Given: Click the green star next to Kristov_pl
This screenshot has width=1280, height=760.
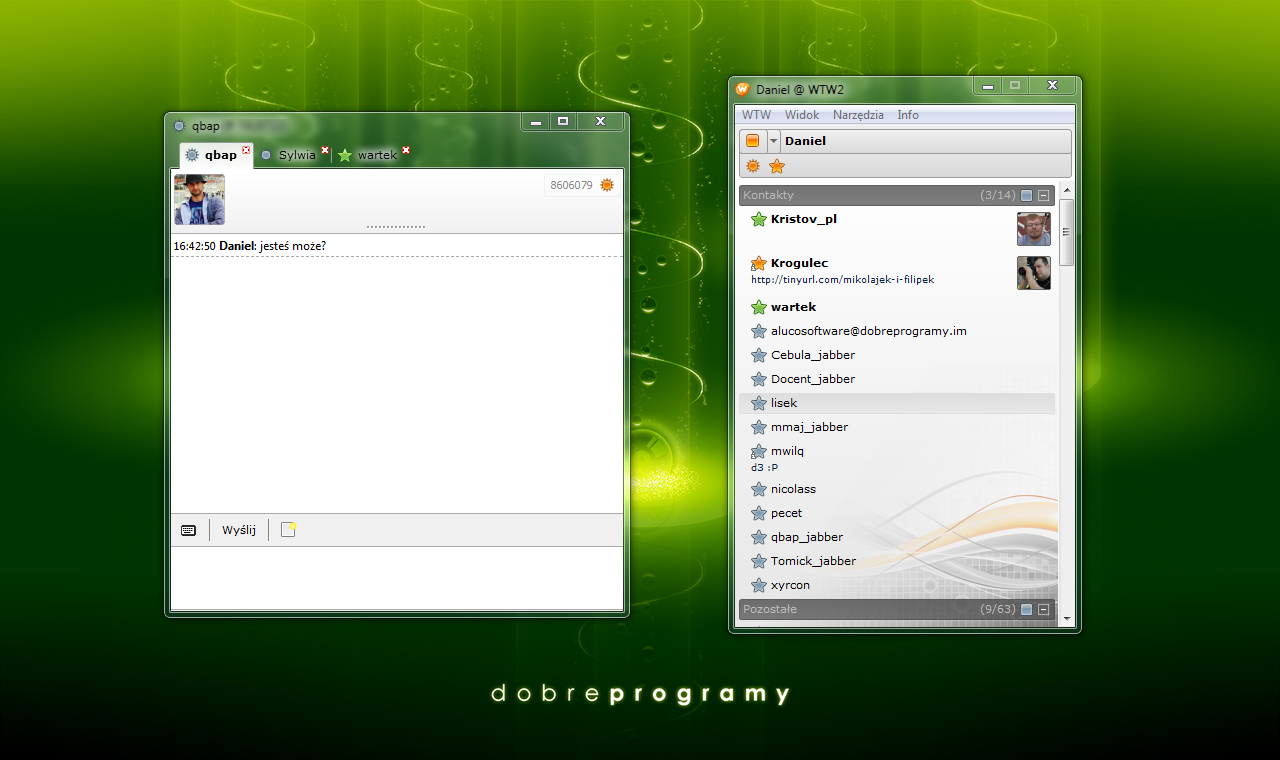Looking at the screenshot, I should coord(759,219).
